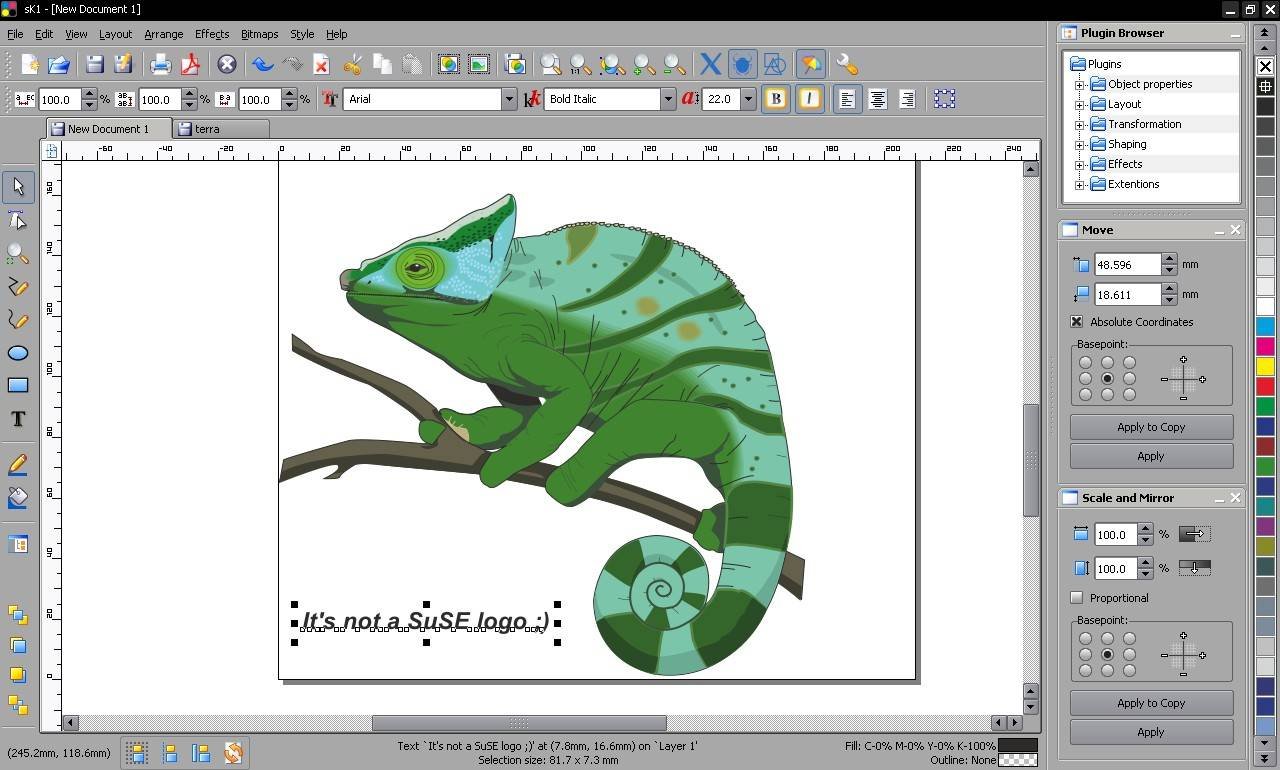
Task: Open preferences with the wrench icon
Action: click(846, 65)
